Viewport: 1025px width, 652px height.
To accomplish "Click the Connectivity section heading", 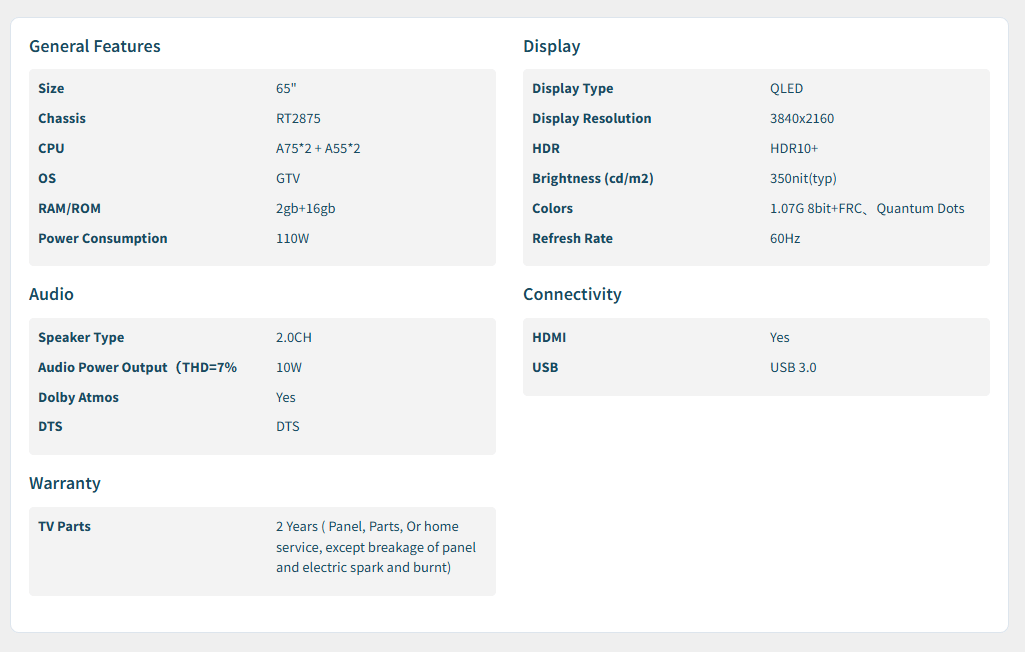I will pyautogui.click(x=572, y=294).
